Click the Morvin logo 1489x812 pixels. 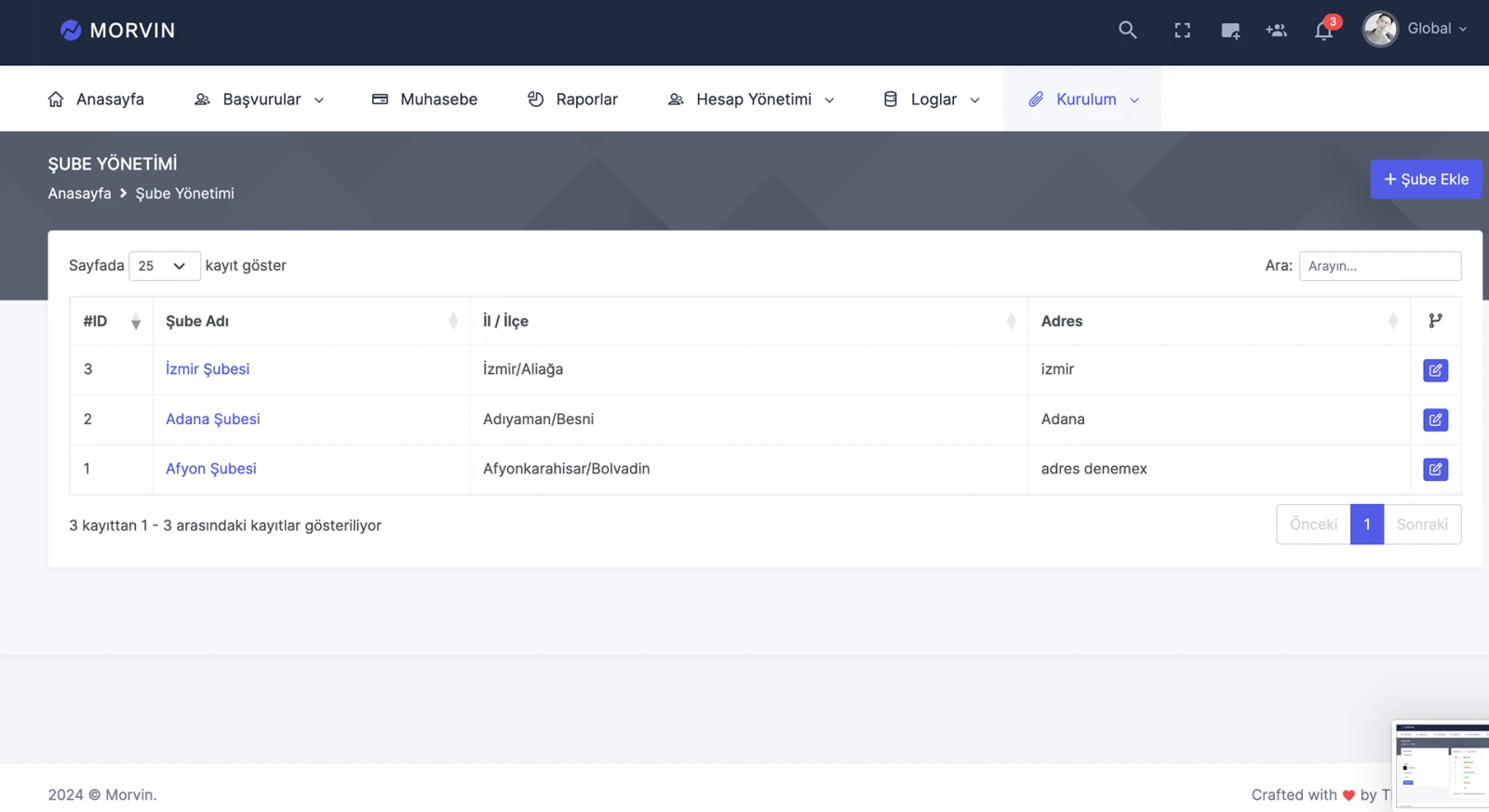pos(117,31)
